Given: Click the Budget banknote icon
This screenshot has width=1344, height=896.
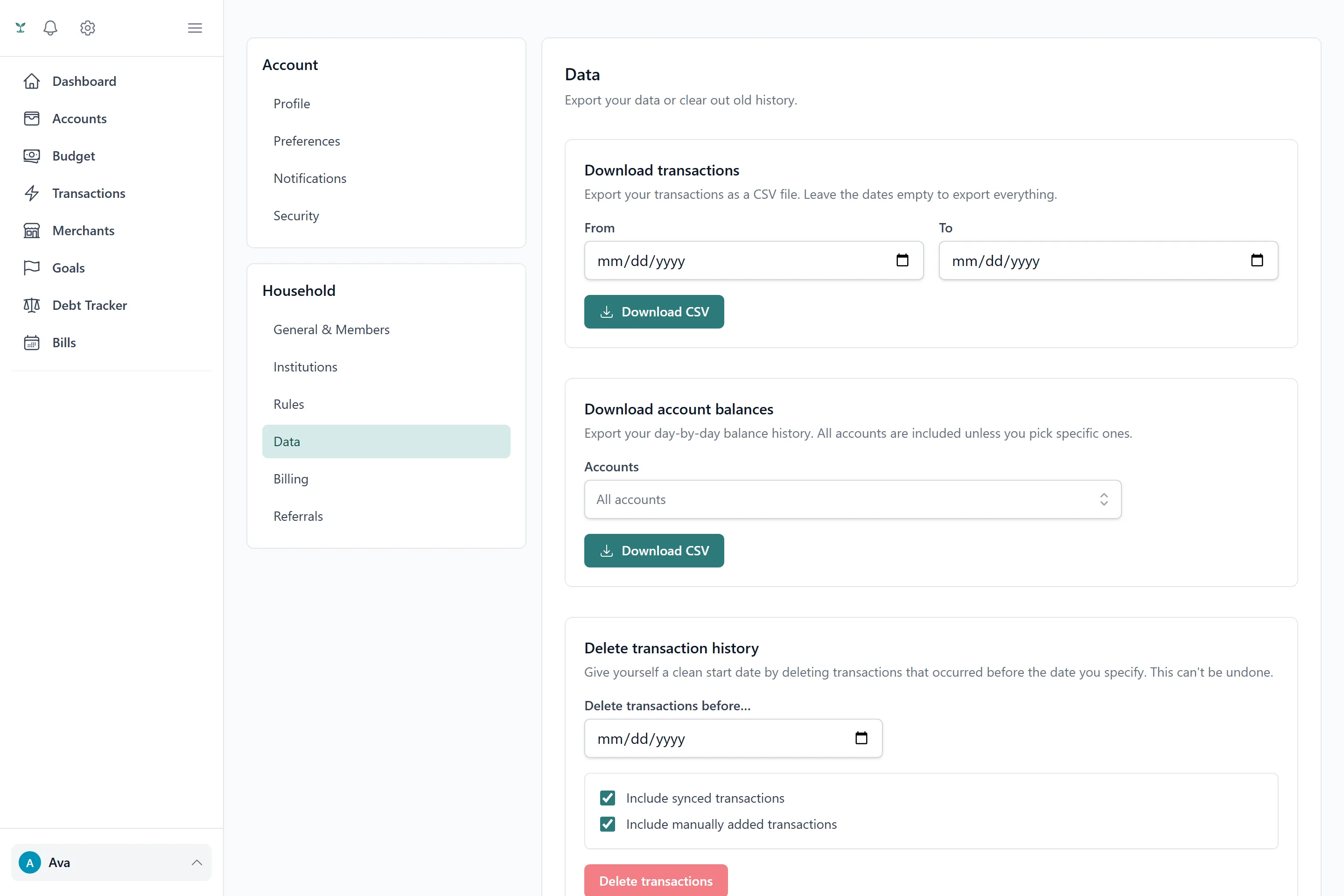Looking at the screenshot, I should [31, 155].
